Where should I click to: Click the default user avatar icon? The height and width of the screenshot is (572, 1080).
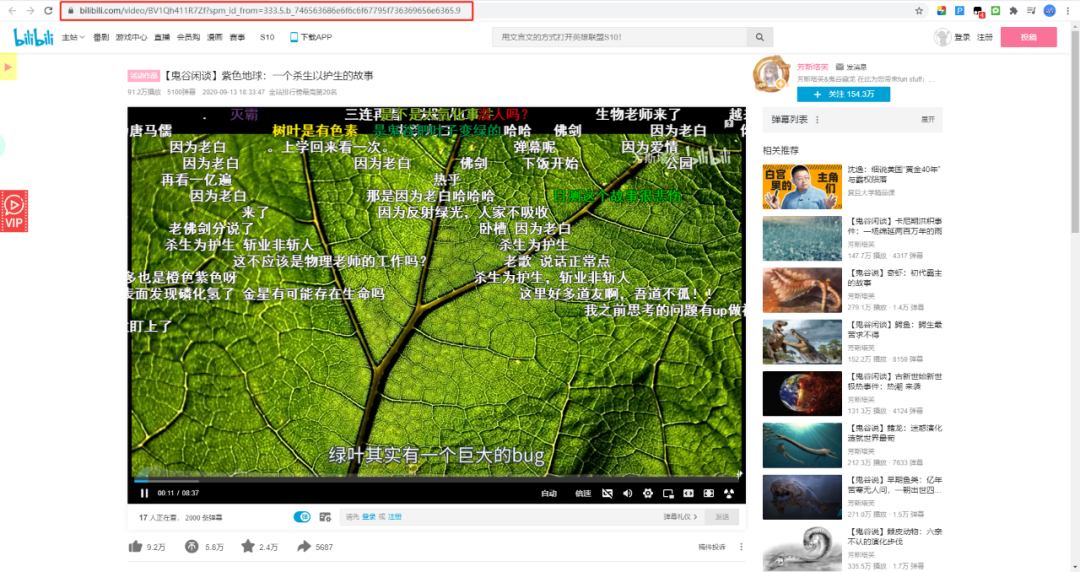[942, 37]
